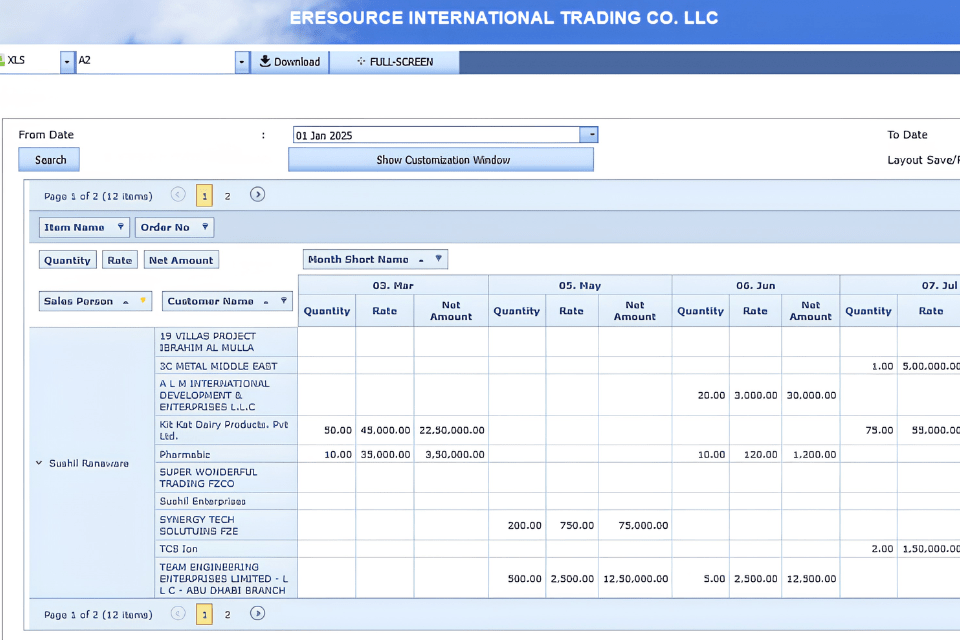Click the 22,50,000.00 net amount cell
The image size is (960, 640).
[451, 430]
